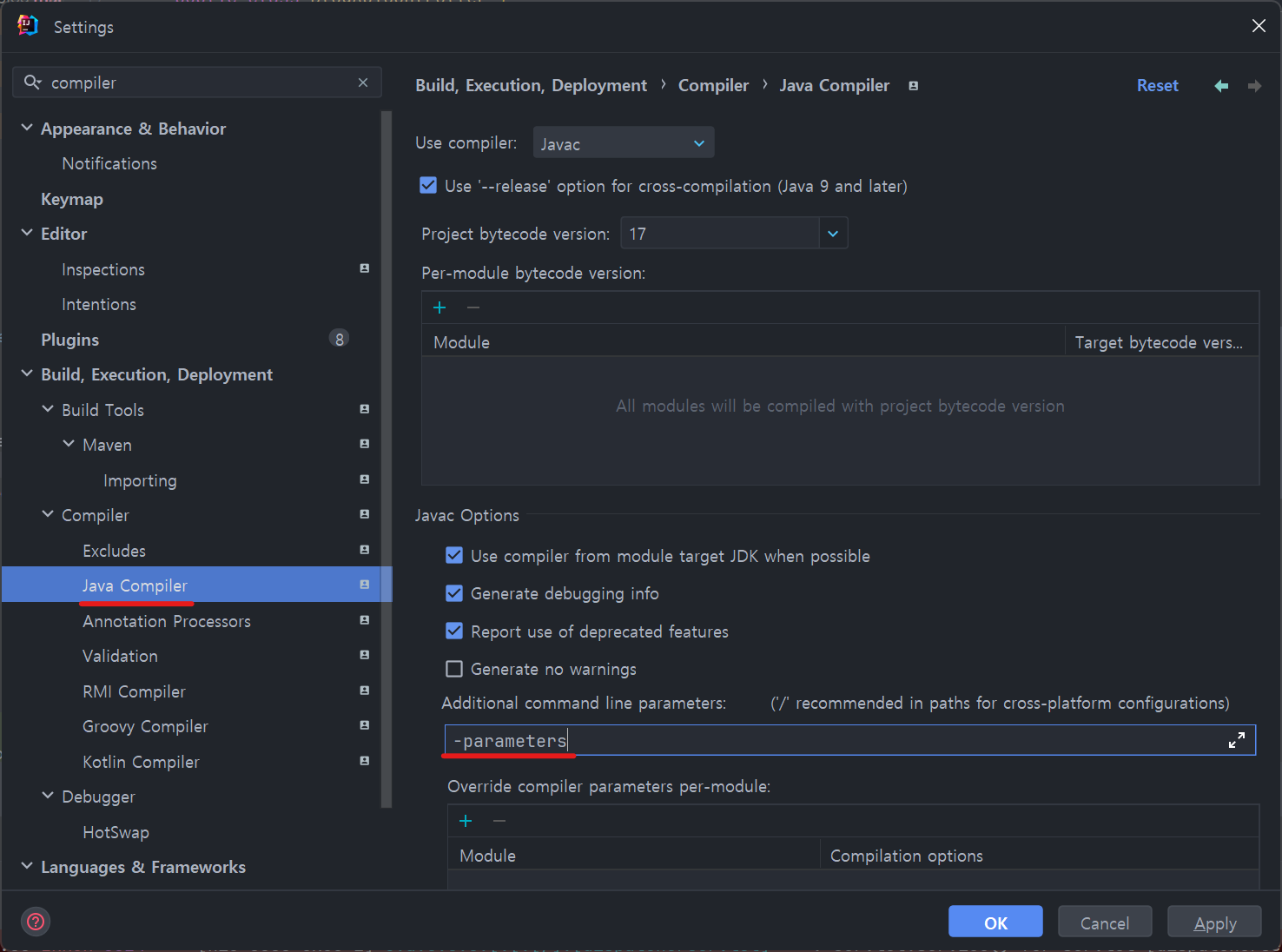Collapse the Maven node chevron
Screen dimensions: 1282x952
(69, 444)
